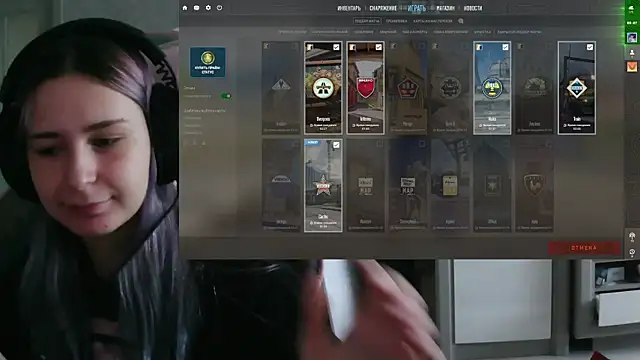Open the player avatar in sidebar
This screenshot has height=360, width=640.
(632, 38)
